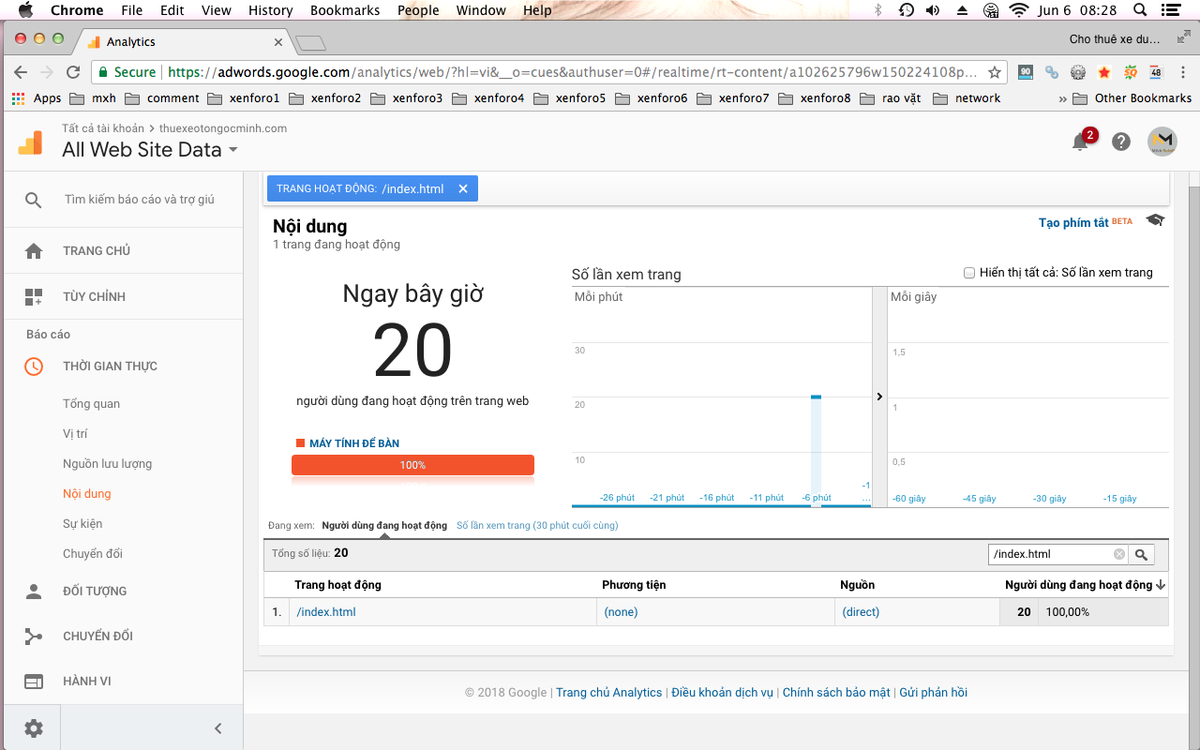Open the Chrome File menu

tap(131, 10)
